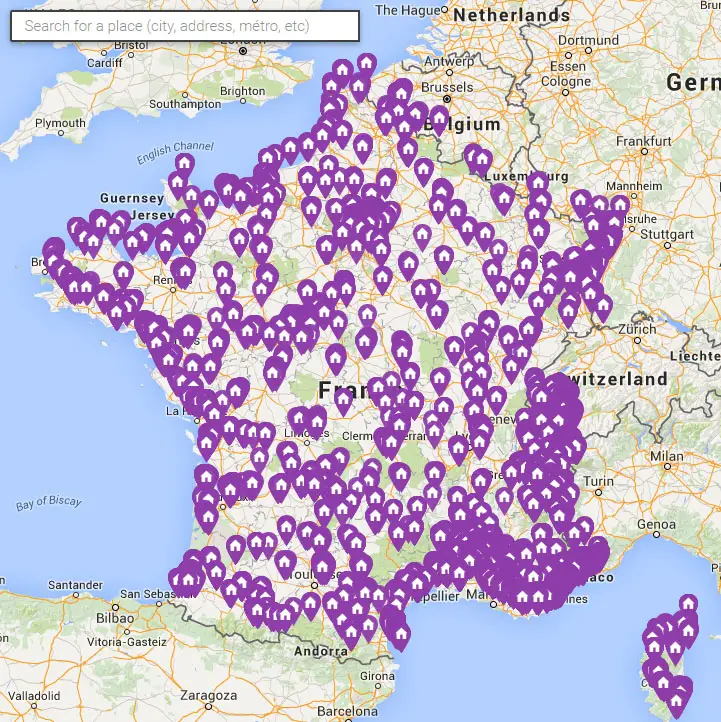Select the house pin overlapping the Belgium label
The width and height of the screenshot is (721, 722).
(439, 121)
